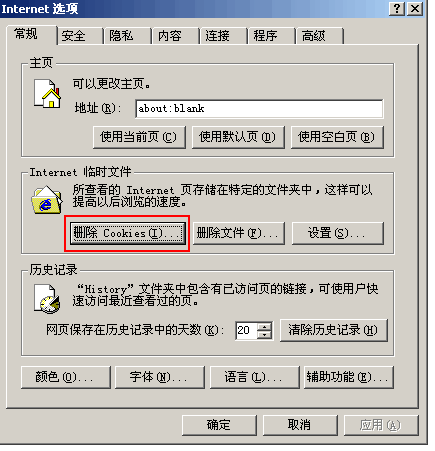
Task: Click the 使用空白页 button
Action: pos(337,137)
